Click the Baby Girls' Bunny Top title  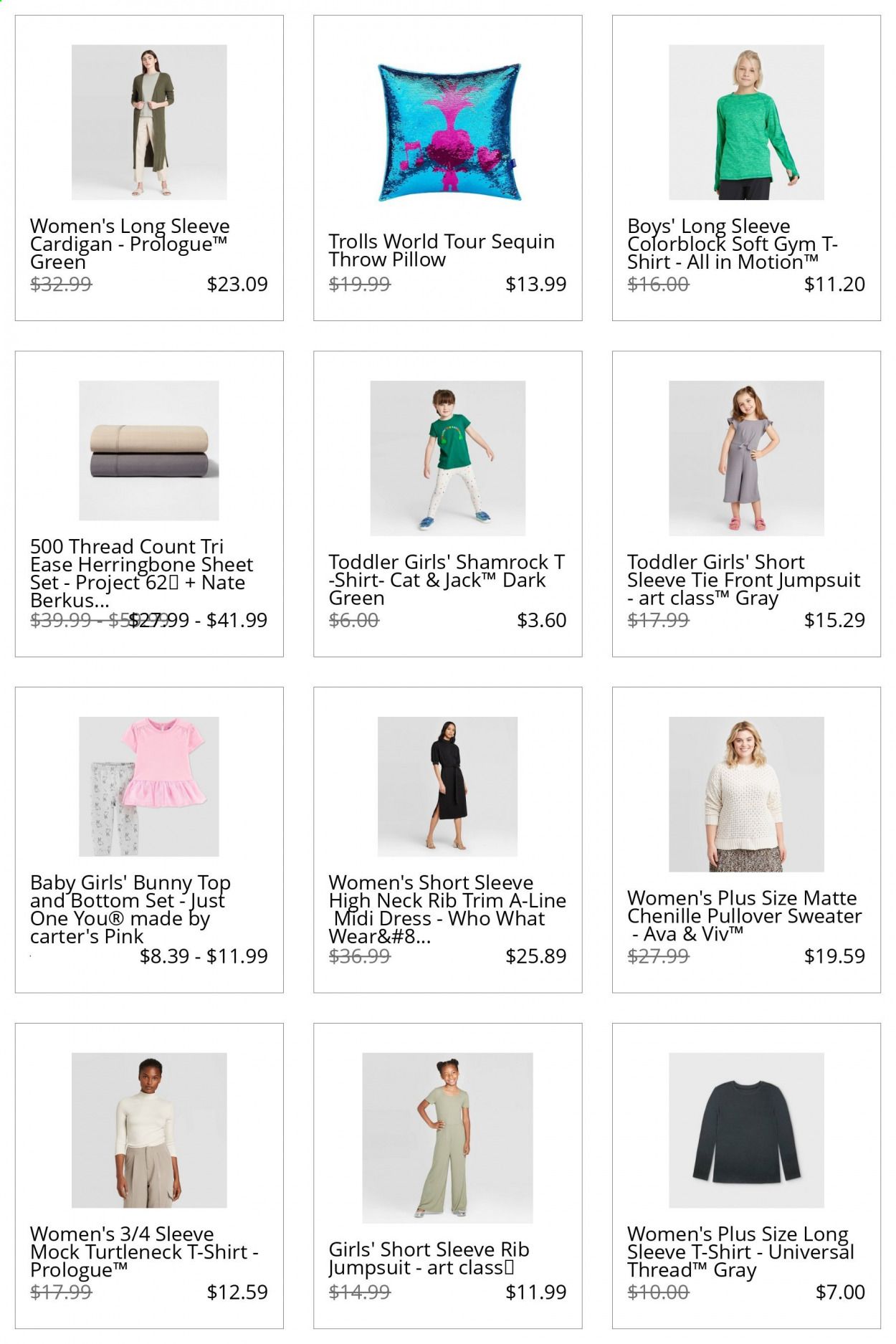[130, 909]
